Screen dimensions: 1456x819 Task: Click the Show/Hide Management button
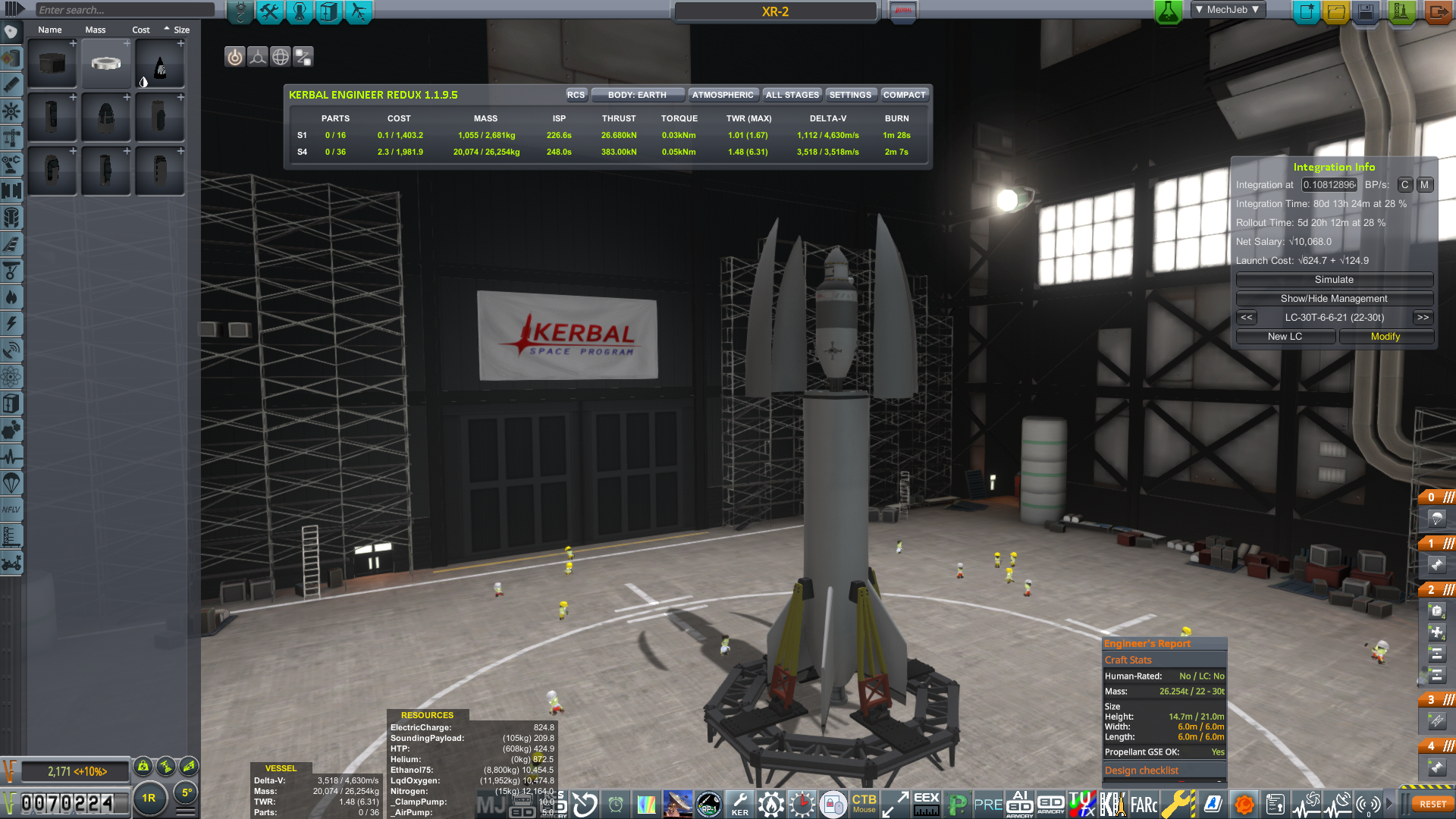pyautogui.click(x=1334, y=299)
